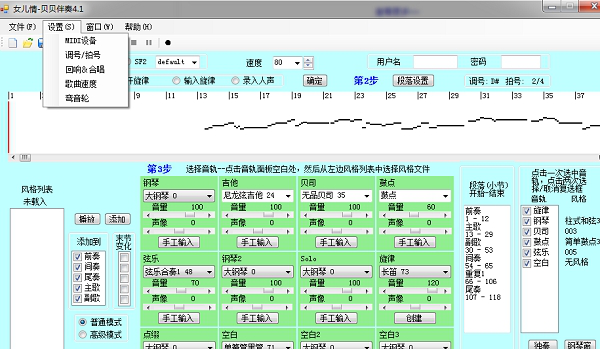Image resolution: width=600 pixels, height=362 pixels.
Task: Toggle the 鼓点 track checkbox in 音轨 list
Action: pyautogui.click(x=527, y=242)
